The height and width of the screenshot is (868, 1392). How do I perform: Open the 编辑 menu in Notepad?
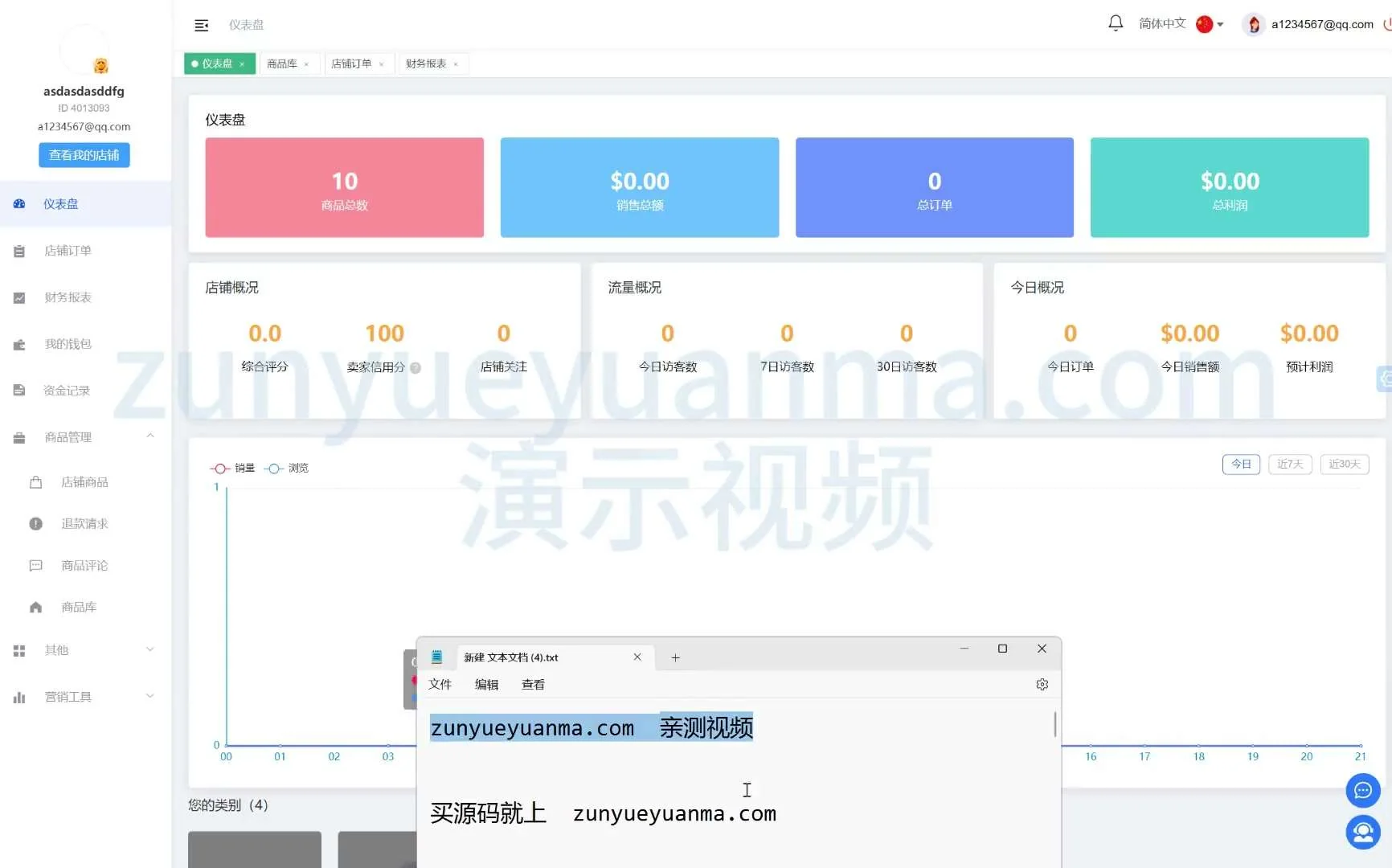[x=486, y=685]
